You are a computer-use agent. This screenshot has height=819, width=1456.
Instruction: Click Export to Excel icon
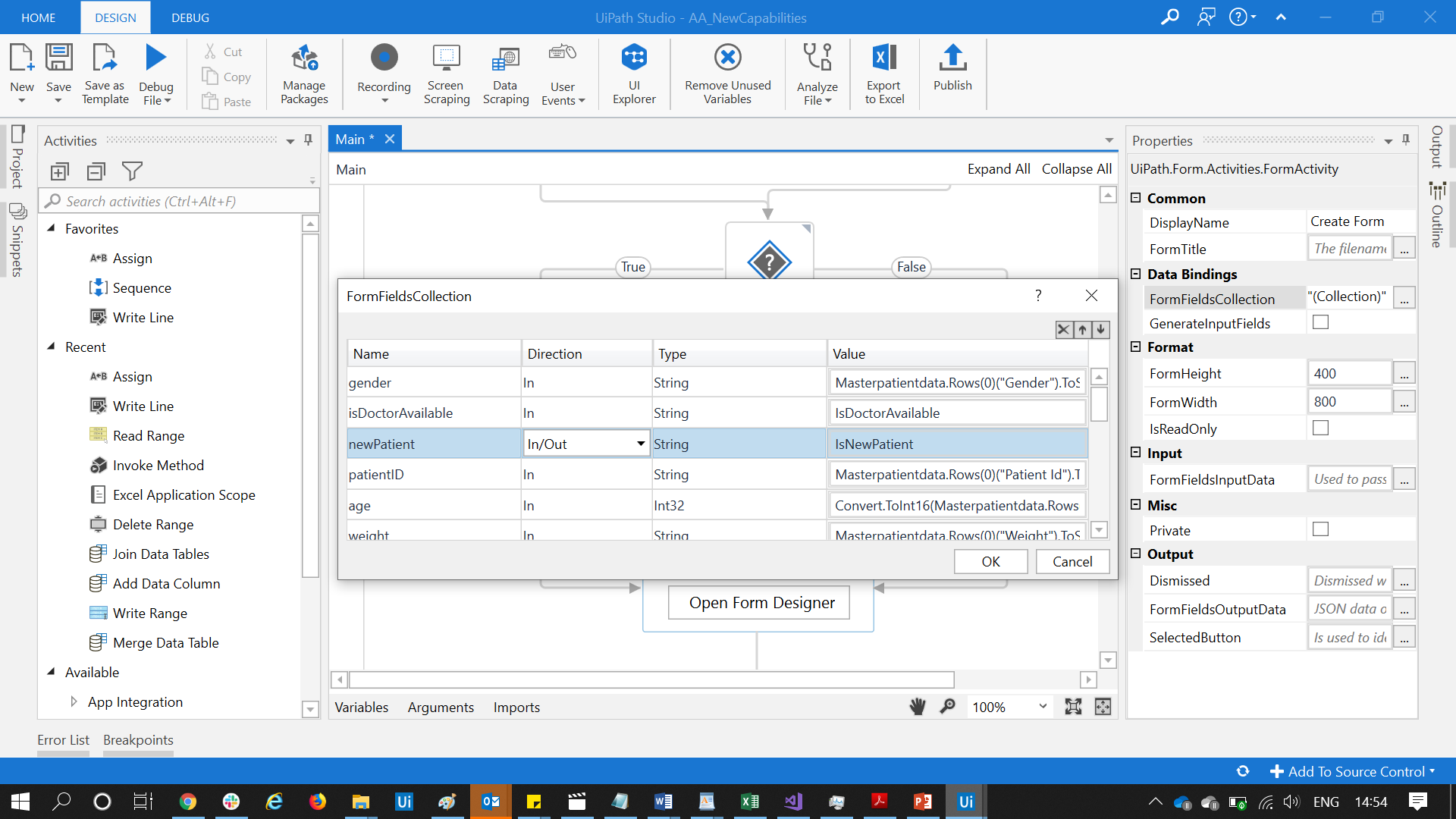pos(884,58)
